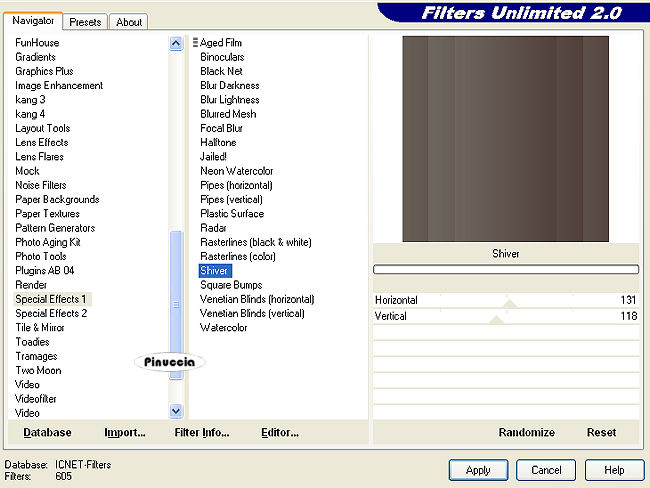Screen dimensions: 650x488
Task: Open Filter Info...
Action: pos(201,432)
